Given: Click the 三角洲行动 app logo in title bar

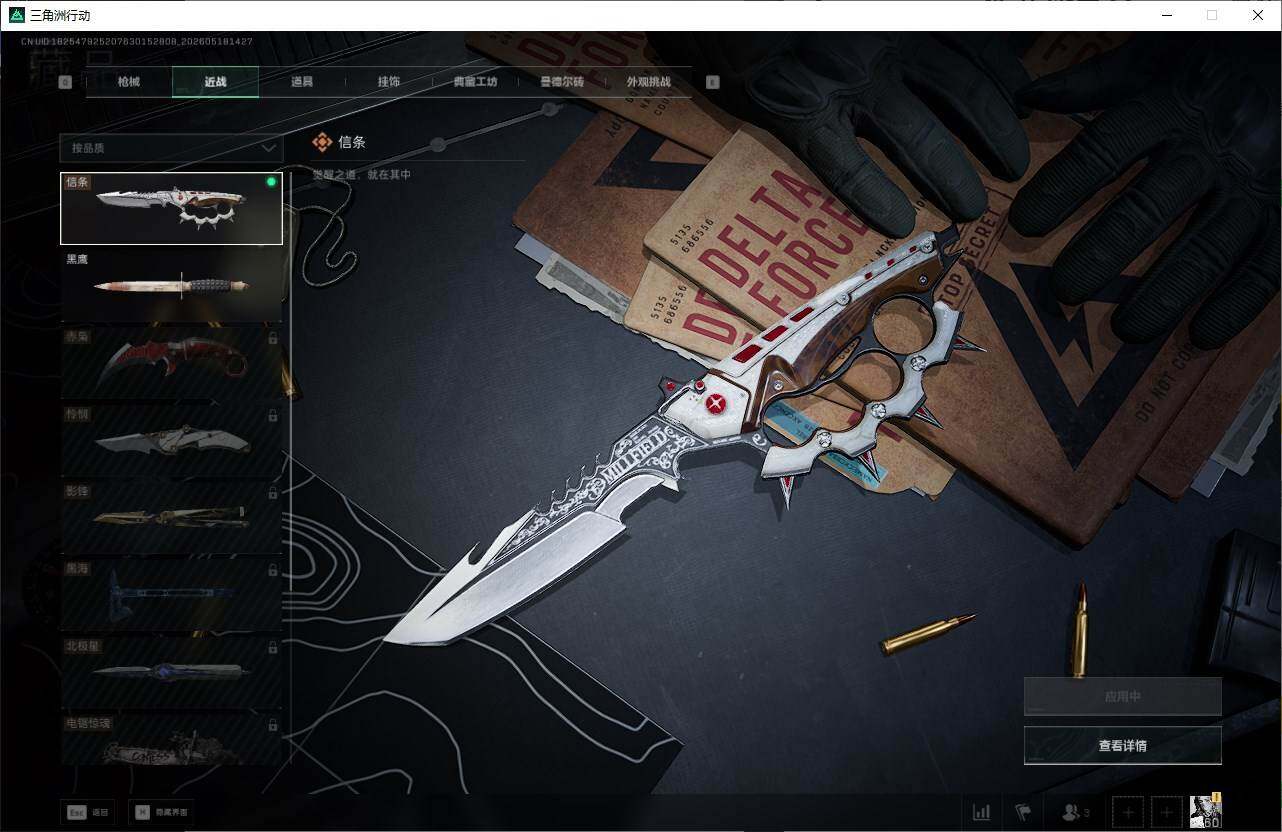Looking at the screenshot, I should pyautogui.click(x=16, y=15).
